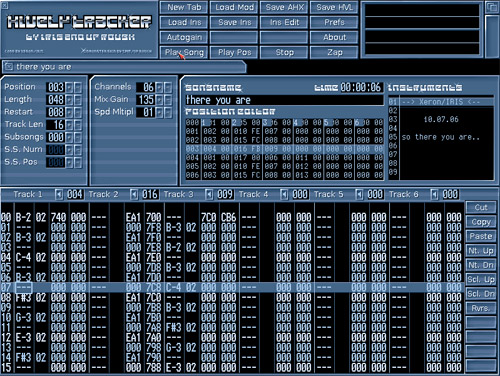This screenshot has width=500, height=376.
Task: Click the Track 6 arrow icon
Action: (434, 194)
